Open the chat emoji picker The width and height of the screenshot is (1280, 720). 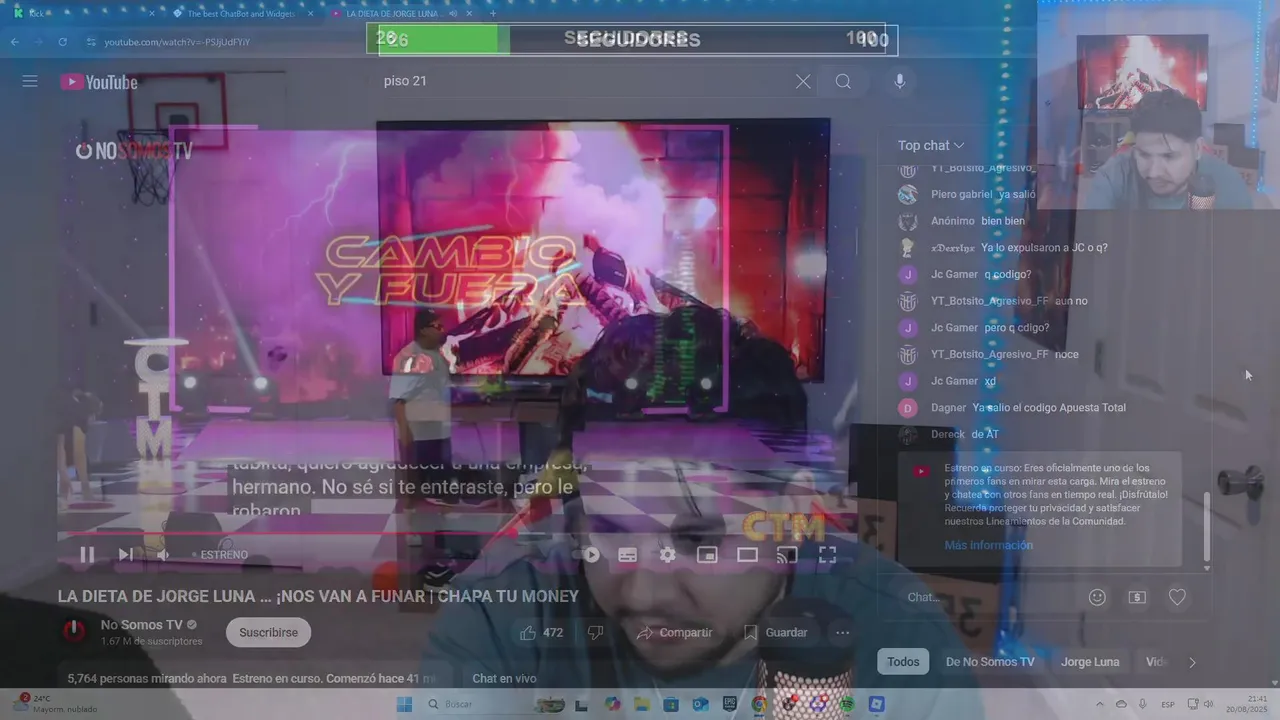pyautogui.click(x=1097, y=597)
